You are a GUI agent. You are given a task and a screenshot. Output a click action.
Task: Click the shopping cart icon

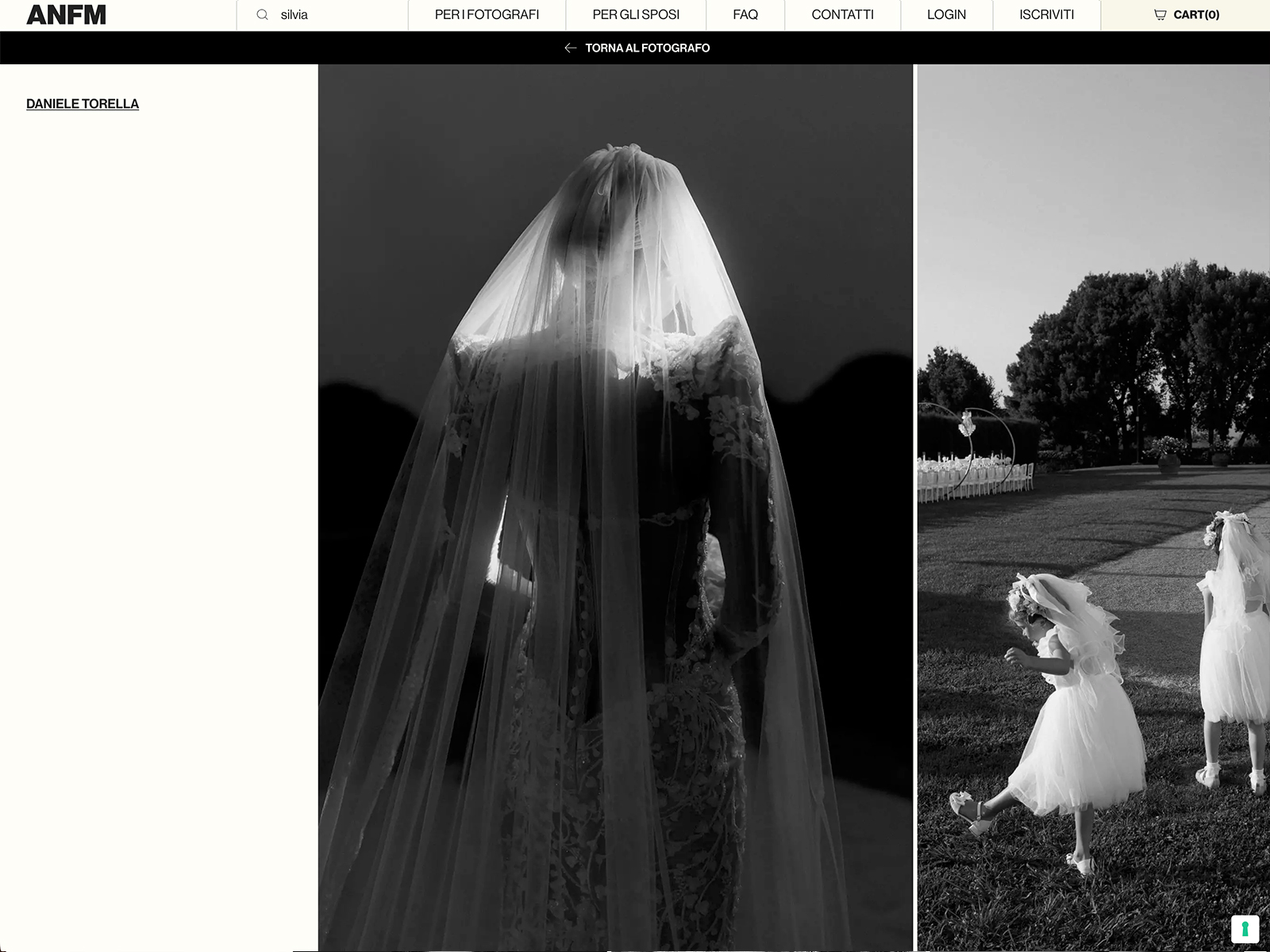click(x=1160, y=15)
